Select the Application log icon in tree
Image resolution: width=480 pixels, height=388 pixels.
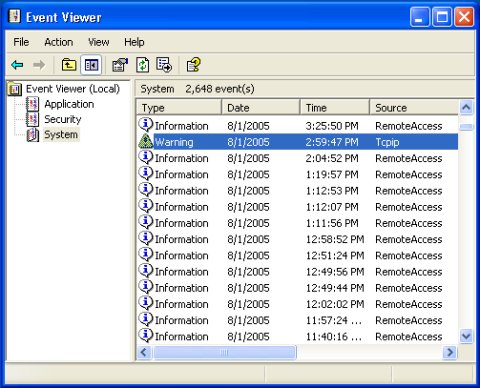[32, 104]
